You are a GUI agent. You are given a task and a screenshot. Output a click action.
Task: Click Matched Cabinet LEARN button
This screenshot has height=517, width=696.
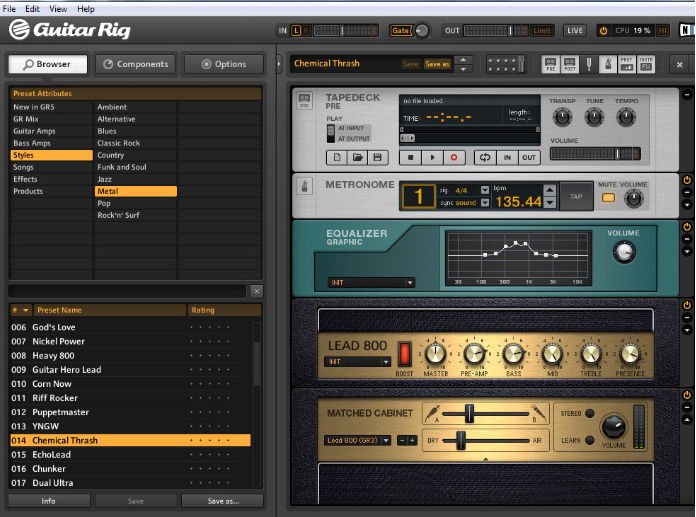coord(590,440)
